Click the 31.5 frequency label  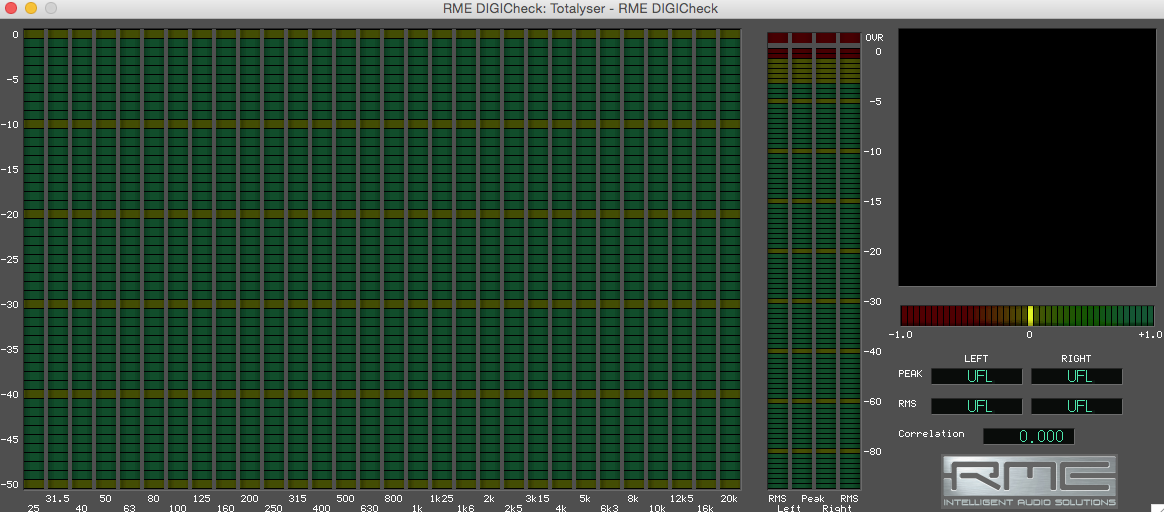pos(57,498)
